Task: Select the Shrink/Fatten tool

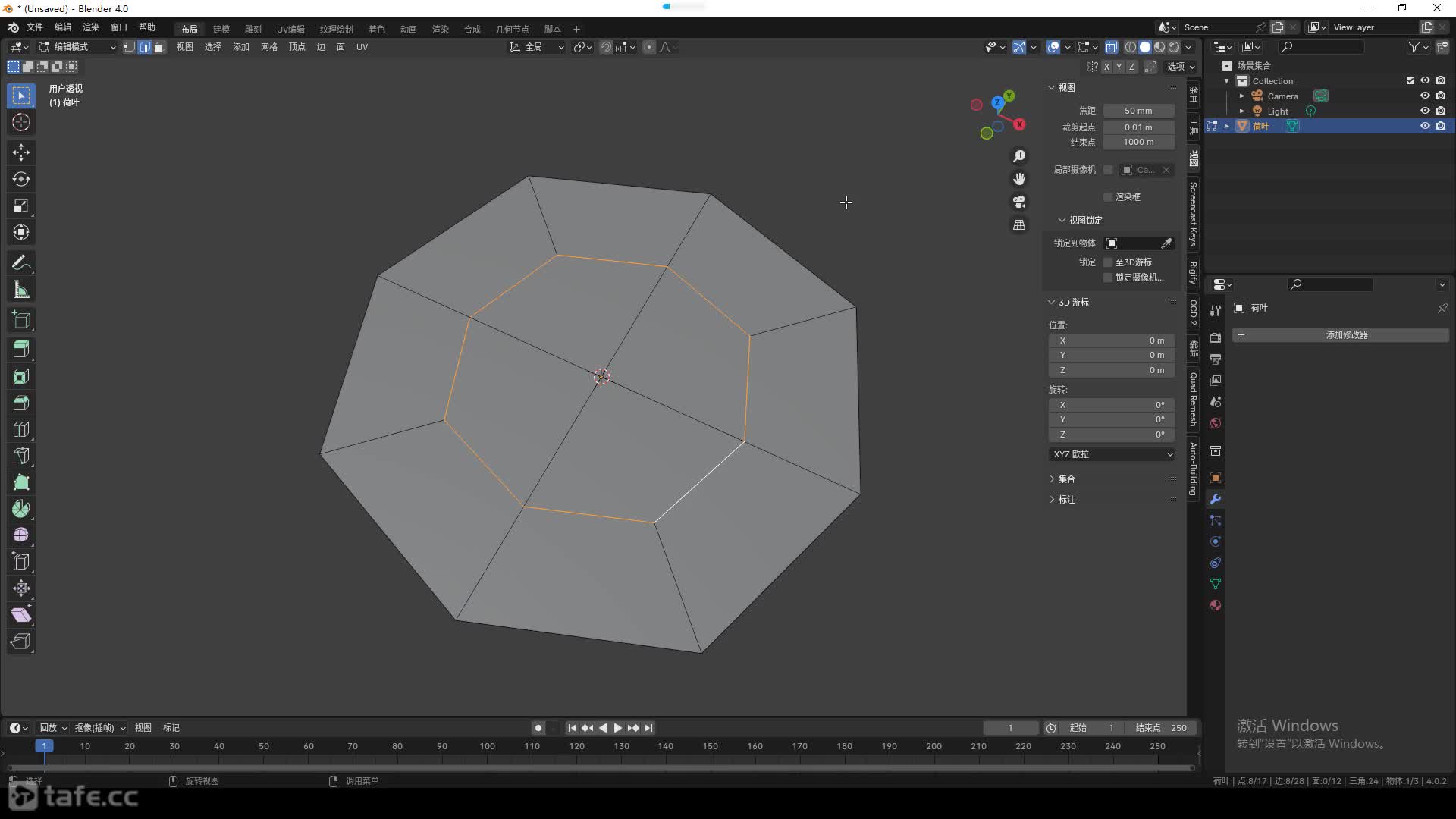Action: point(21,588)
